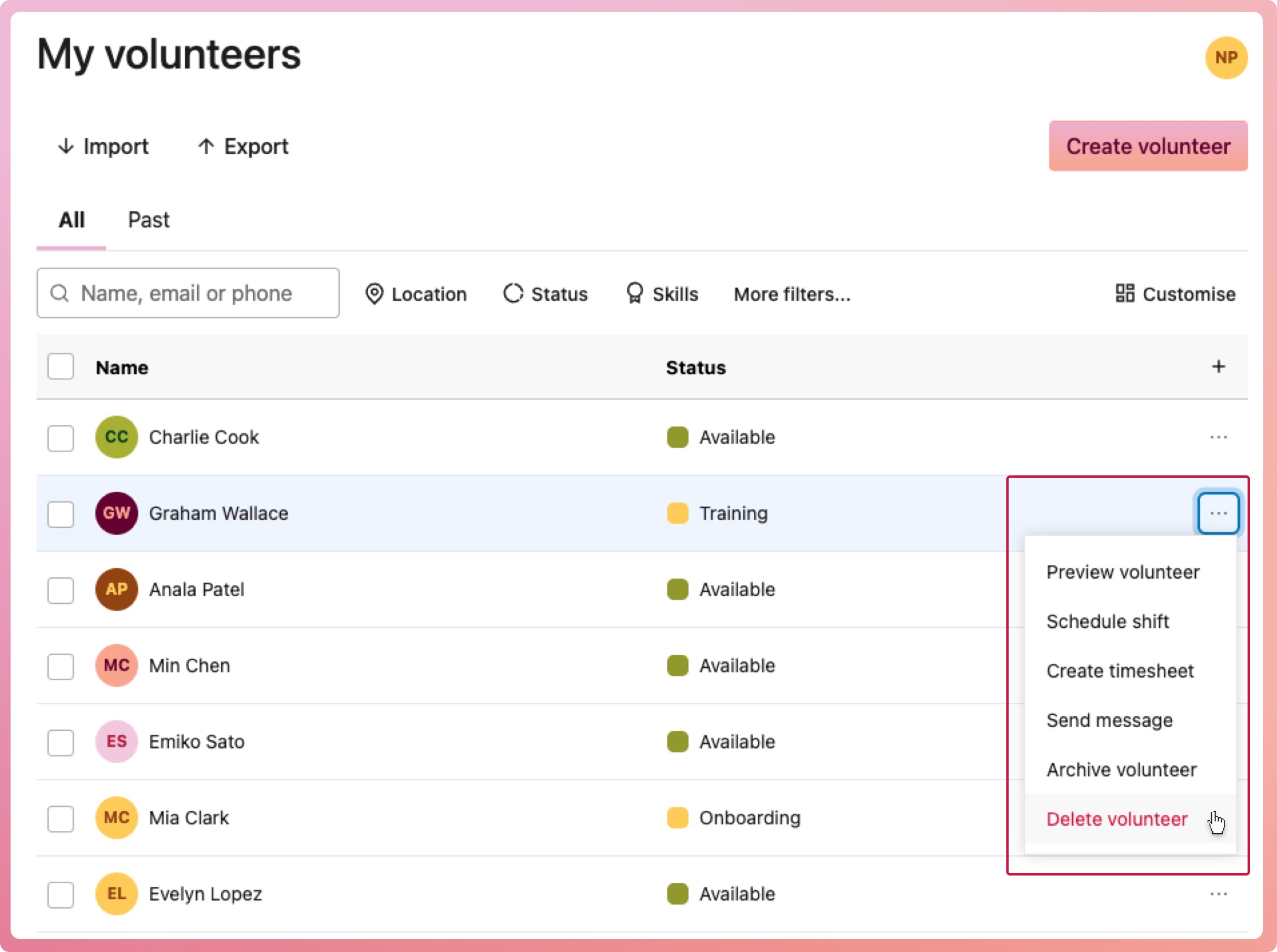Open the Location filter dropdown

(415, 294)
